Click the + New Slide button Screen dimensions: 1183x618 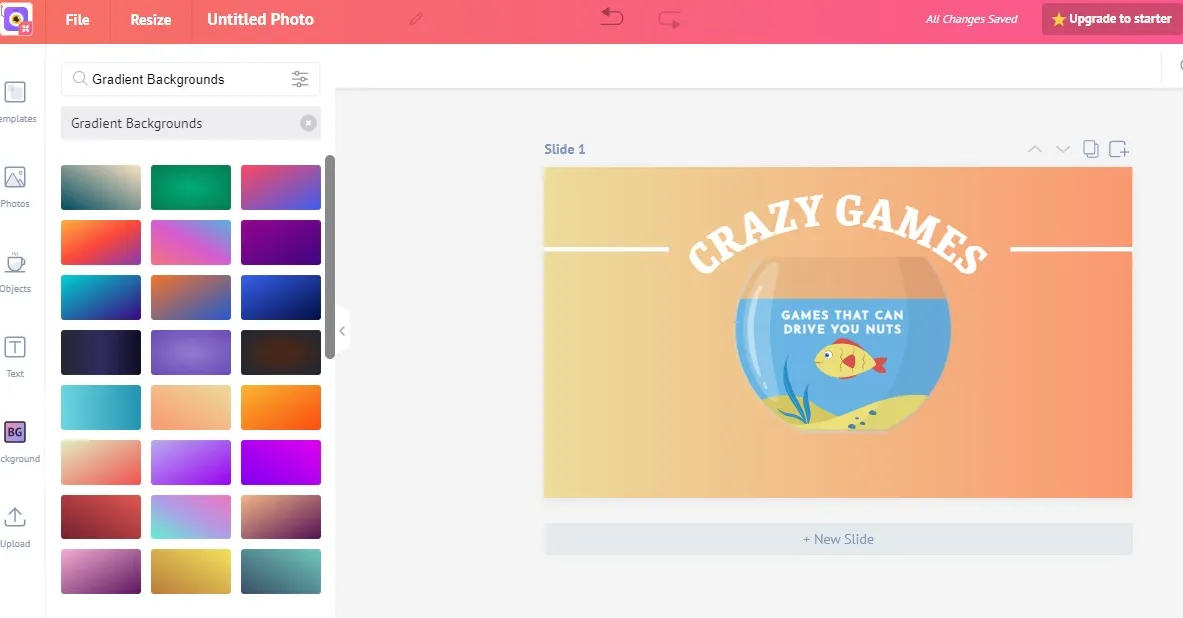838,539
